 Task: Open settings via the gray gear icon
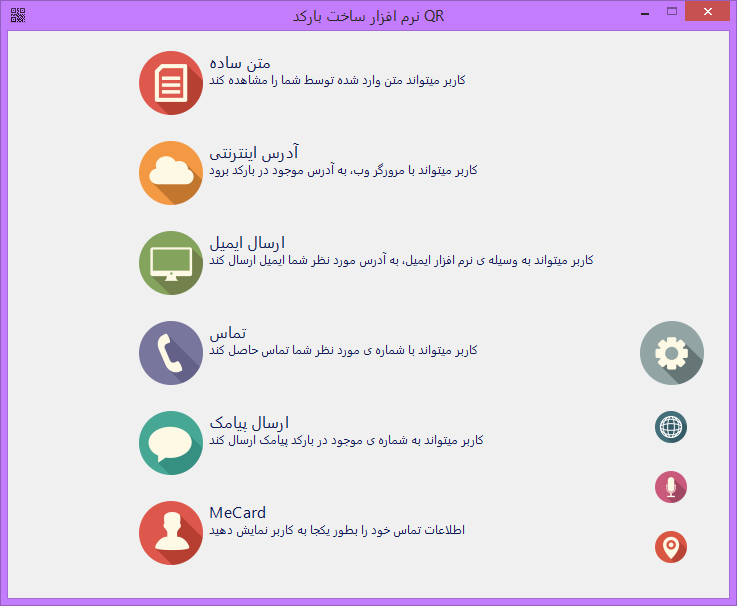coord(672,353)
